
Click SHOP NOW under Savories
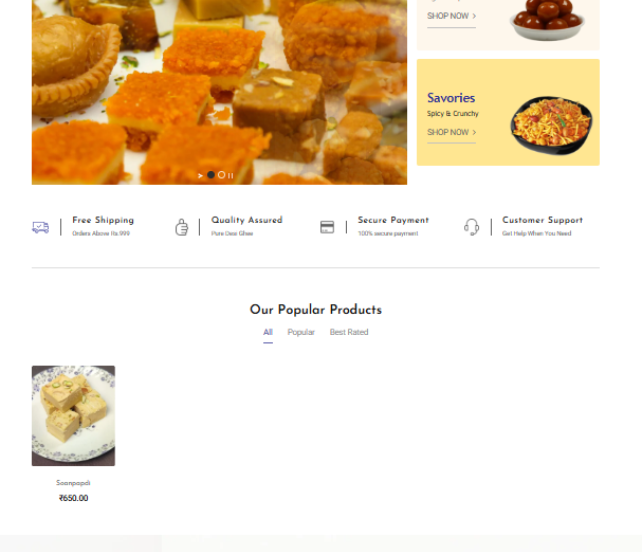pos(451,132)
